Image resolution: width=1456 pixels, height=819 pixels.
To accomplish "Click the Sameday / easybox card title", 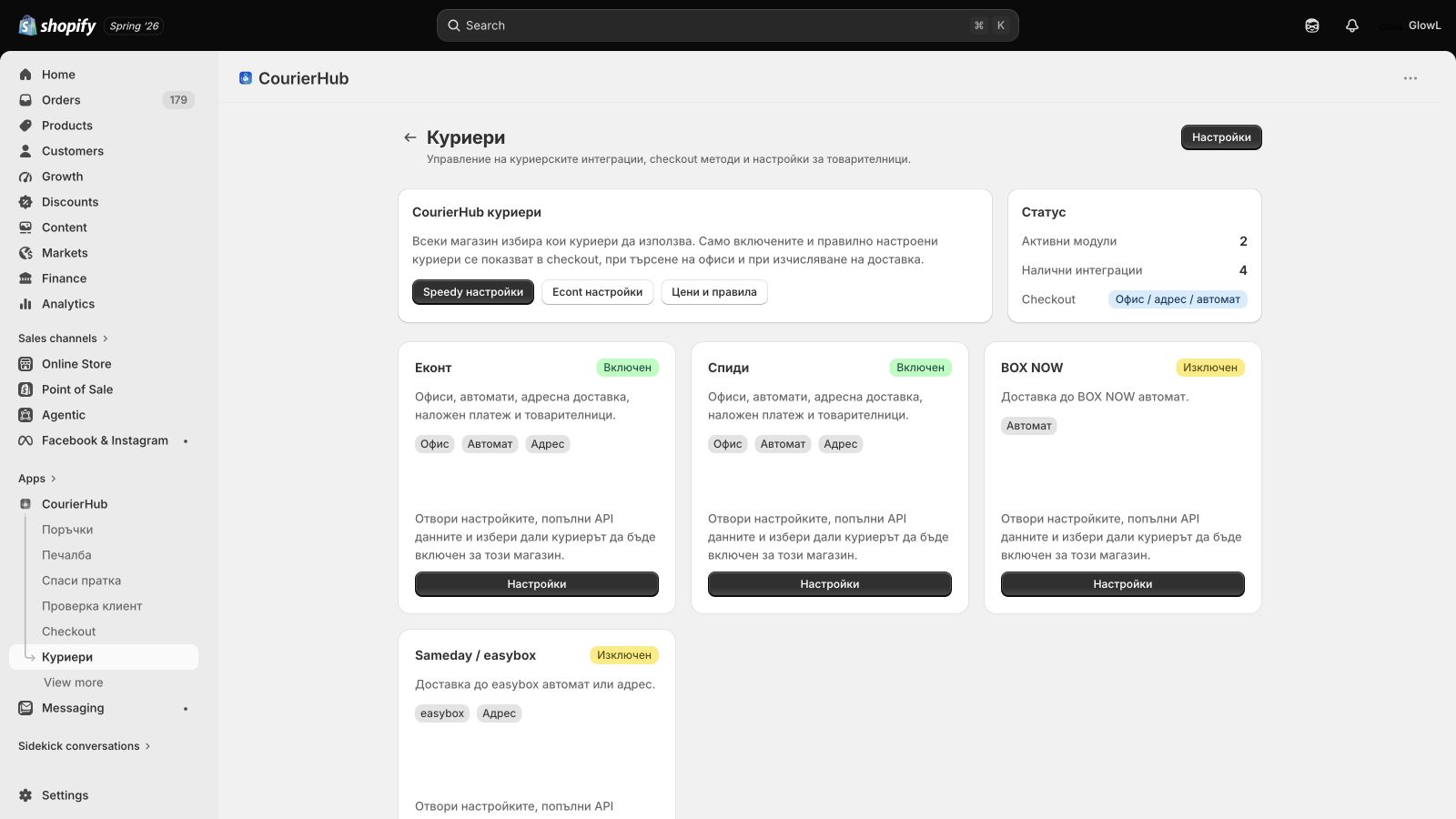I will click(475, 655).
